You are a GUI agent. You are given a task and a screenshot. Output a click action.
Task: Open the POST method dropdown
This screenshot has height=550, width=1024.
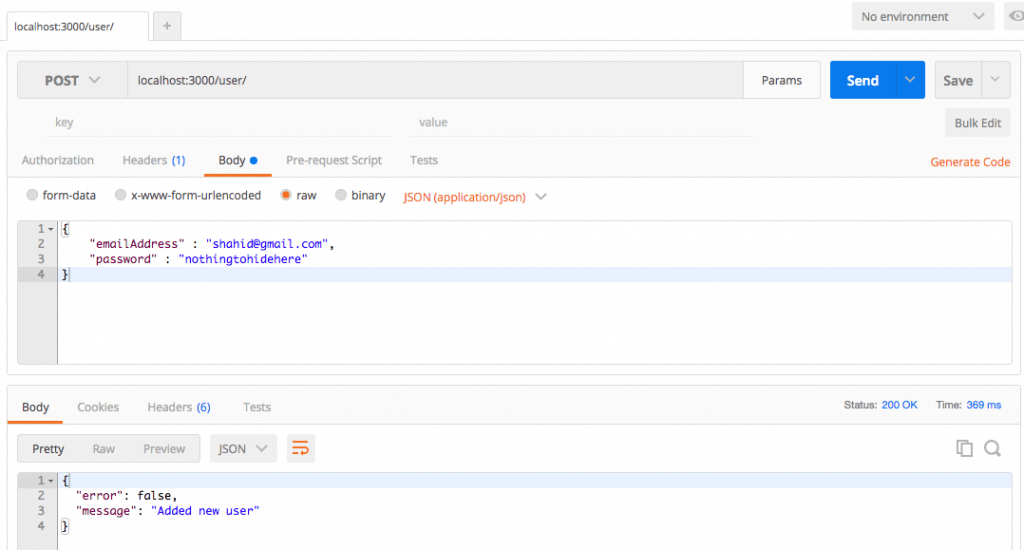coord(72,80)
